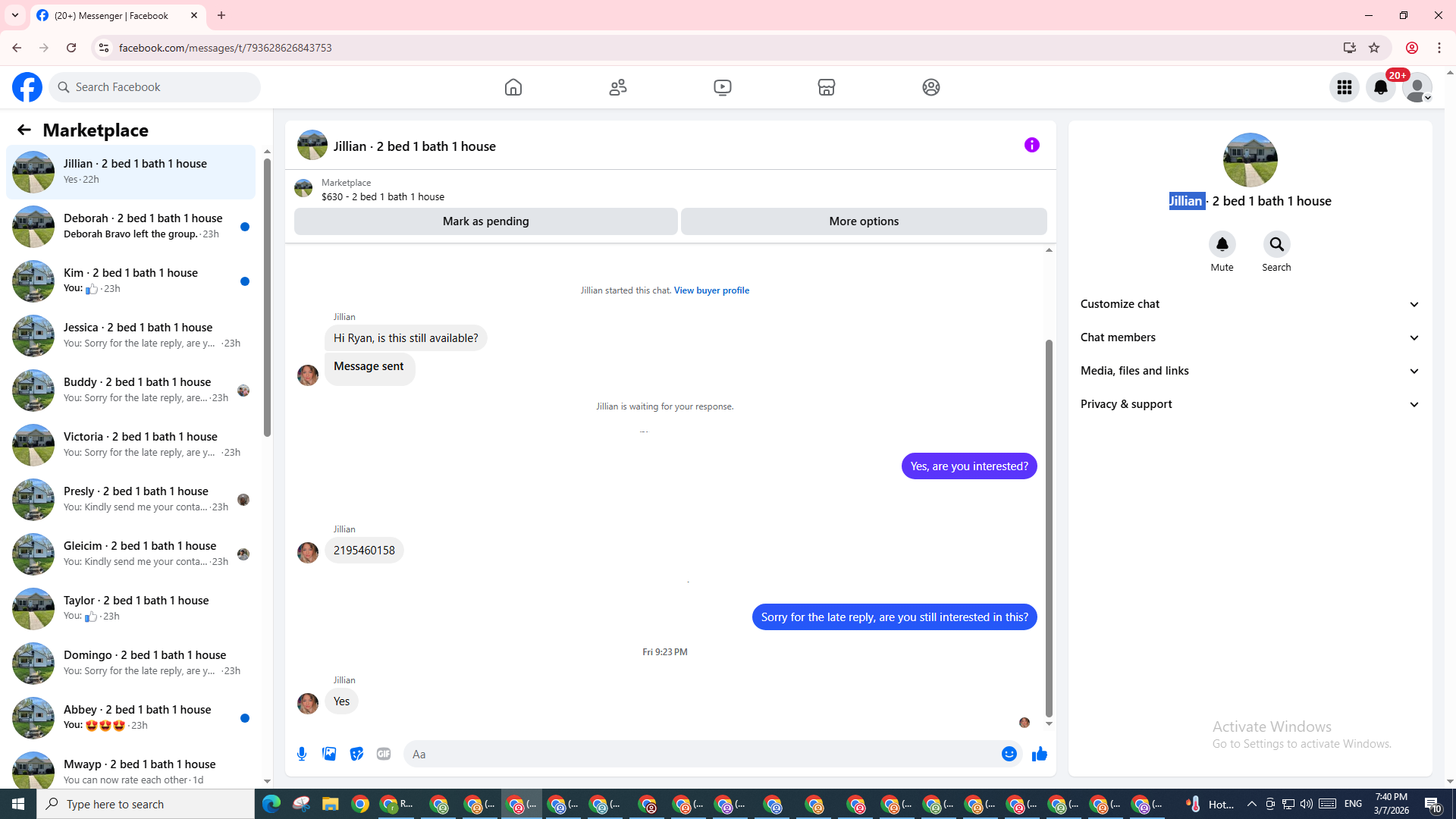The width and height of the screenshot is (1456, 819).
Task: Reload the page
Action: (71, 48)
